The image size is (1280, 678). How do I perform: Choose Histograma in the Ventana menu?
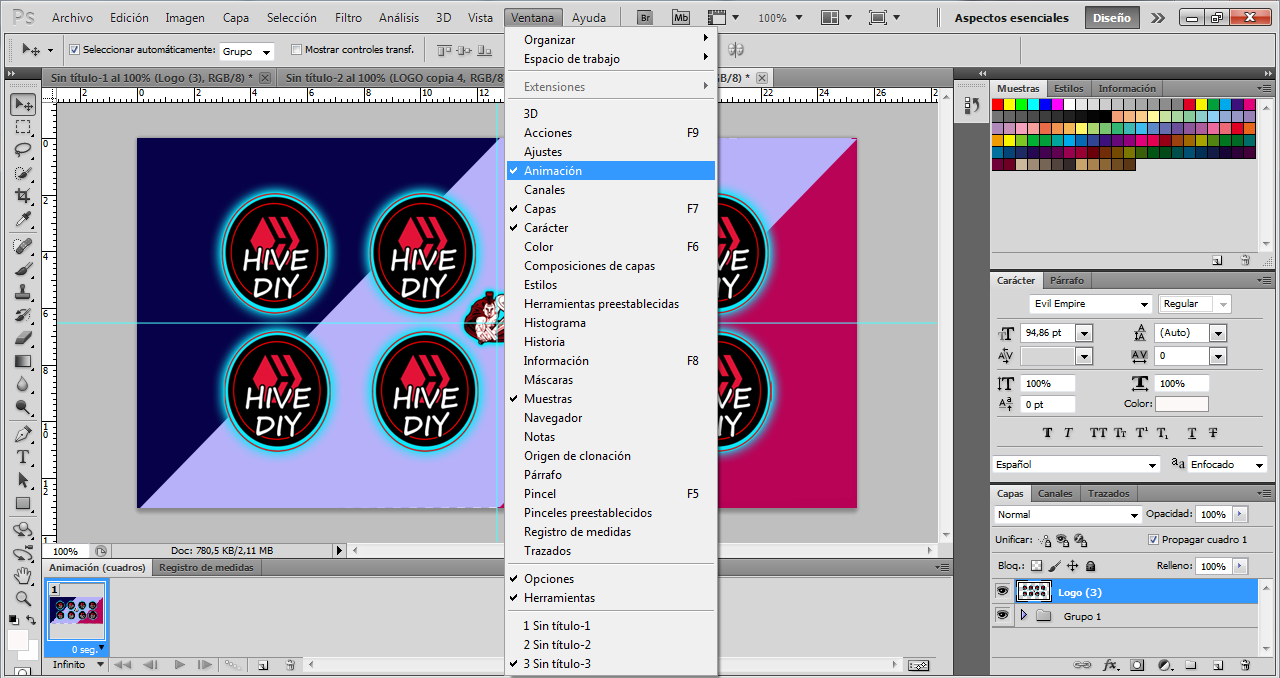click(555, 323)
